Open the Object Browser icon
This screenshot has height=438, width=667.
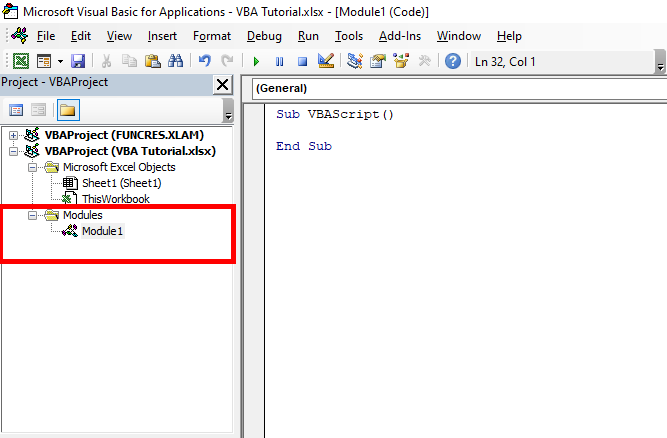click(401, 61)
